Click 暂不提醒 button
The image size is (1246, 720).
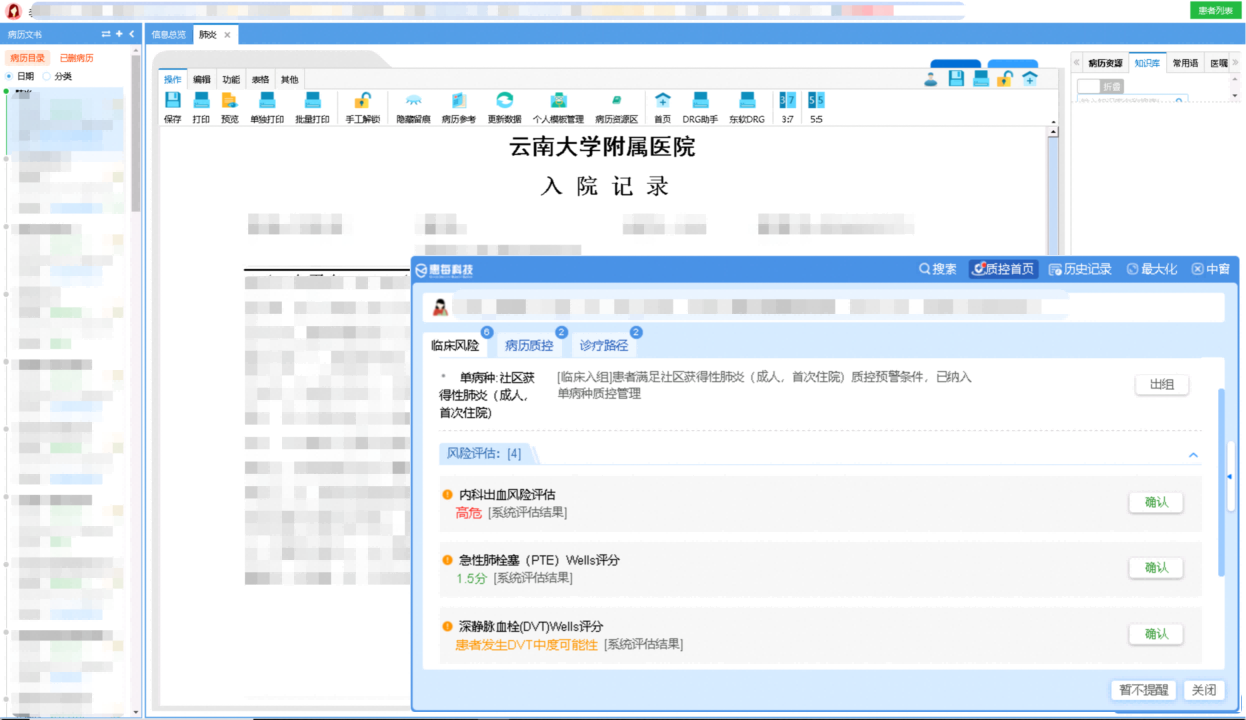tap(1143, 690)
